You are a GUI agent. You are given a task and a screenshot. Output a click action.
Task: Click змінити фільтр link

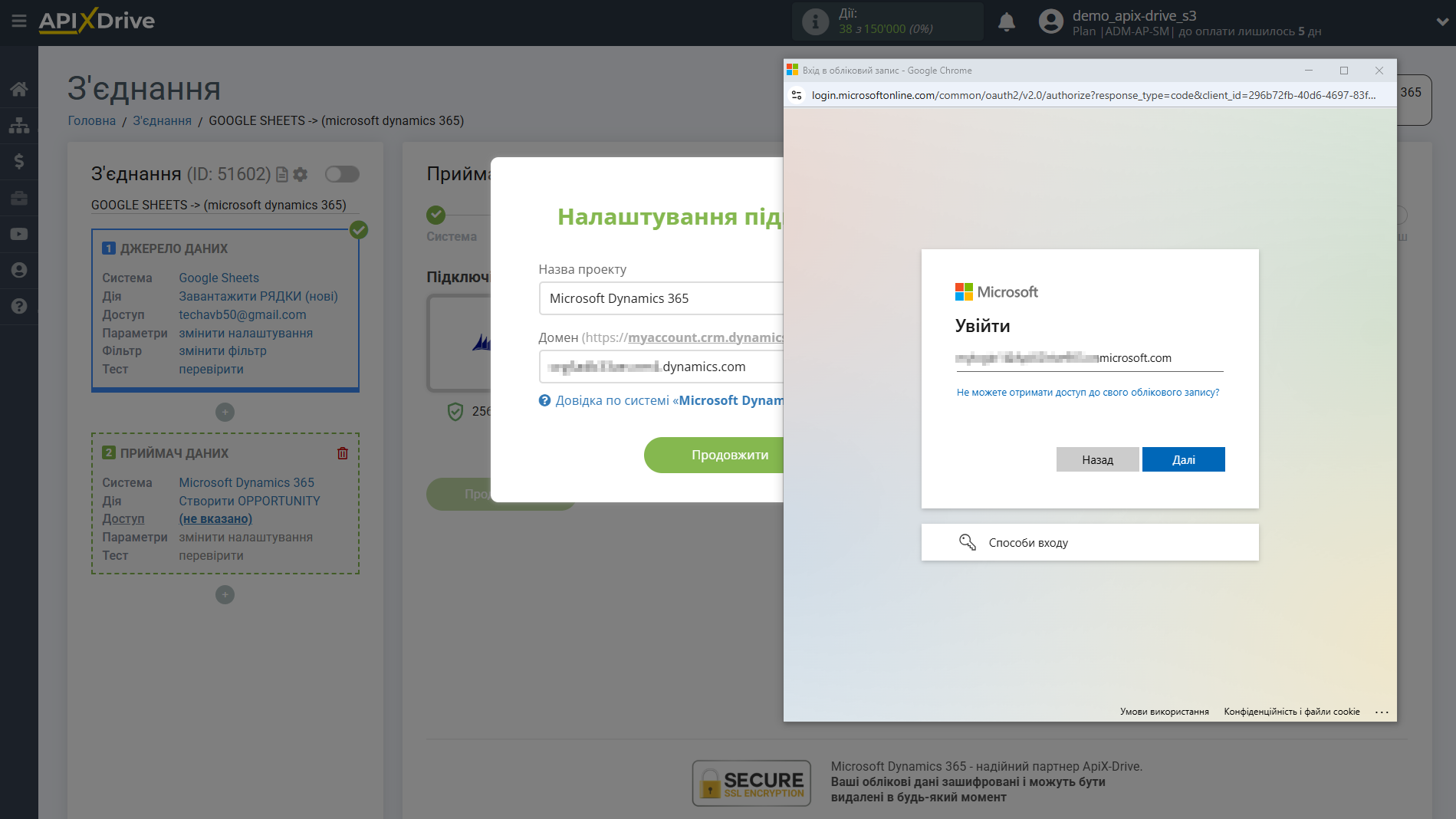pos(223,350)
